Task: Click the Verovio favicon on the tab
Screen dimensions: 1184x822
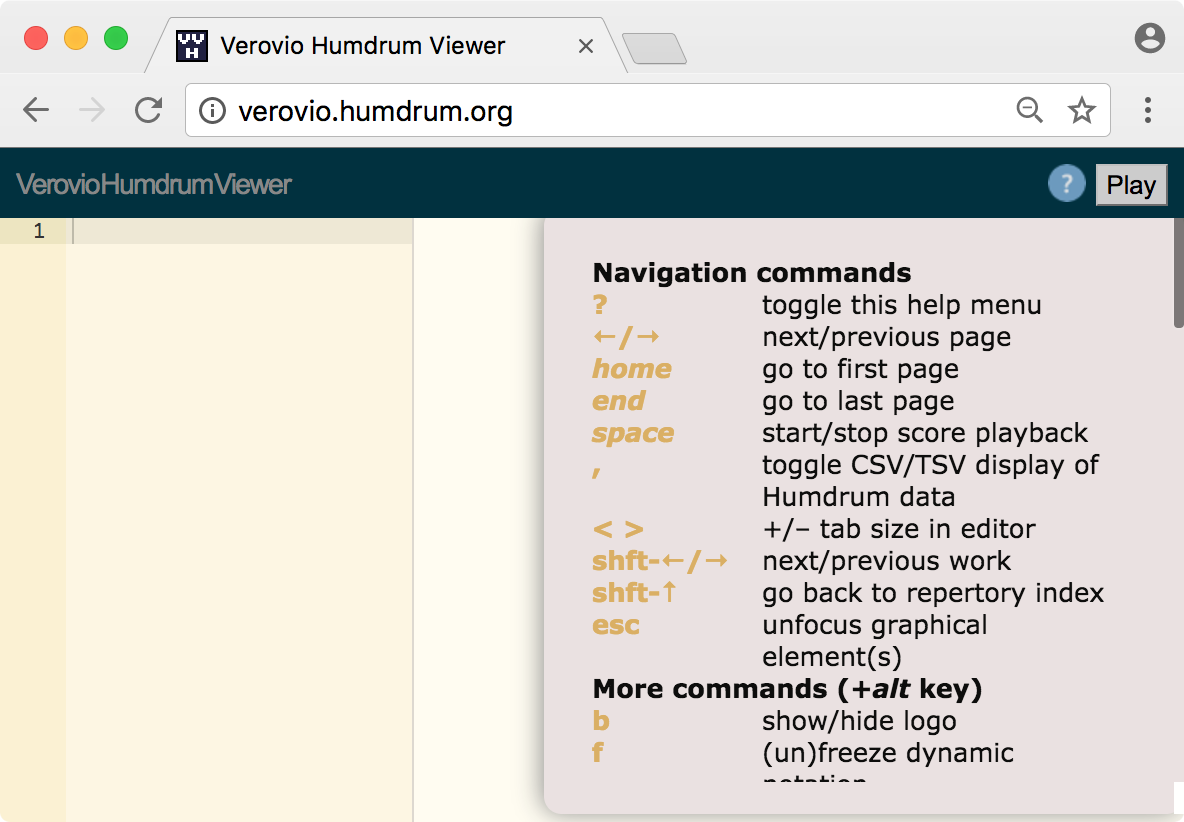Action: pos(192,45)
